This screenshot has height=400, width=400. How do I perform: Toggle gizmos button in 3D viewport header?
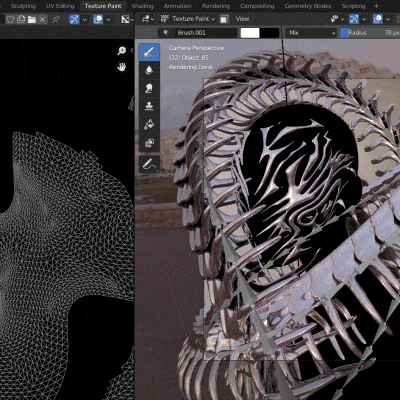[x=354, y=19]
